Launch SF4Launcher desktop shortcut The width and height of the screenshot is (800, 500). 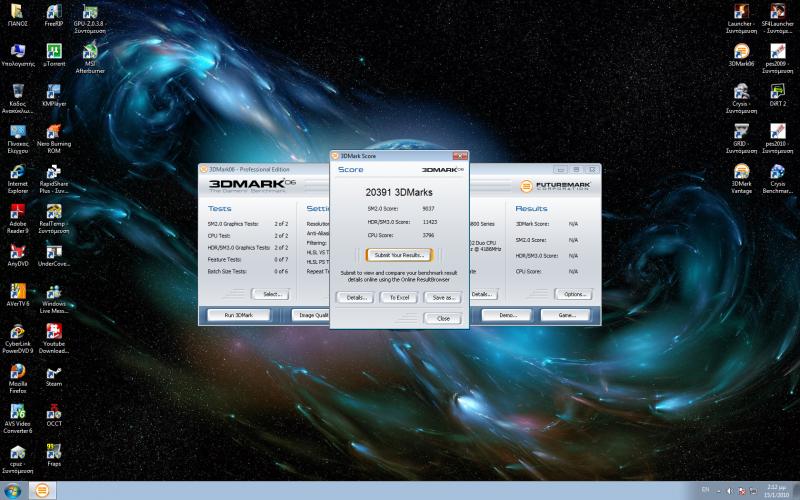(778, 19)
